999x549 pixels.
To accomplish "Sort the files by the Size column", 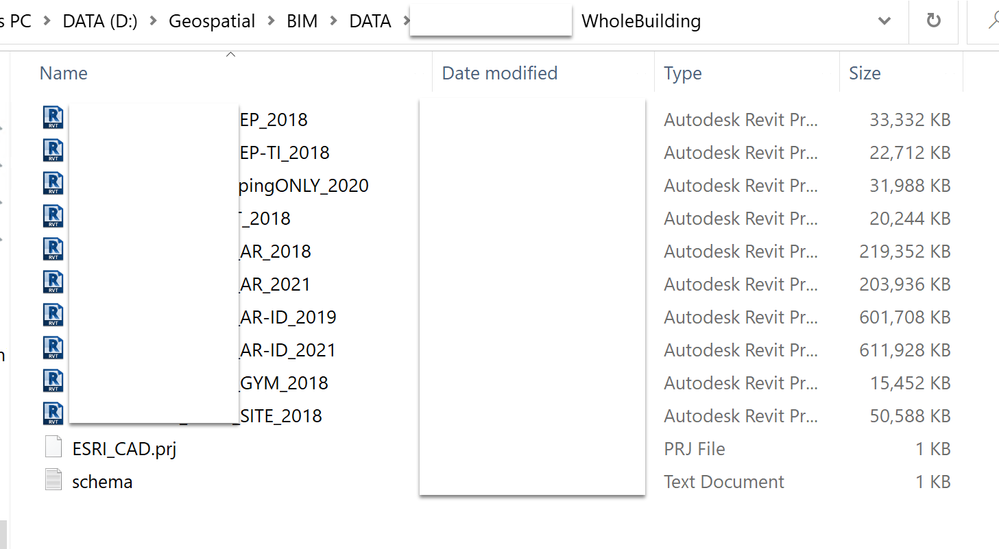I will [865, 73].
